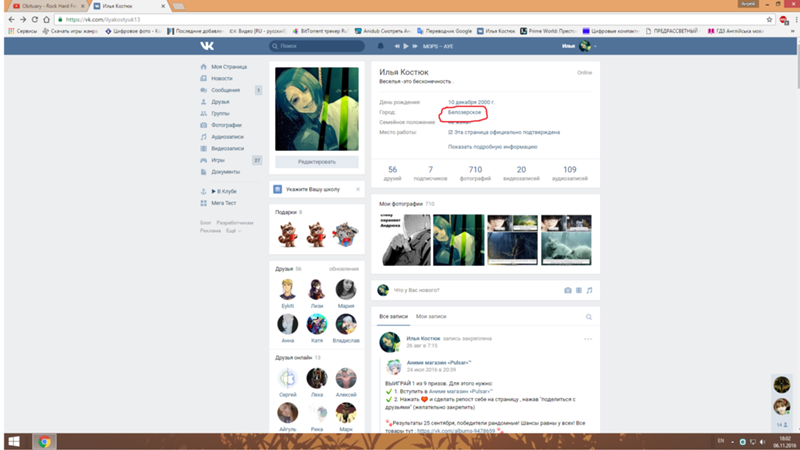Screen dimensions: 800x450
Task: Skip to next track in header player
Action: click(415, 46)
